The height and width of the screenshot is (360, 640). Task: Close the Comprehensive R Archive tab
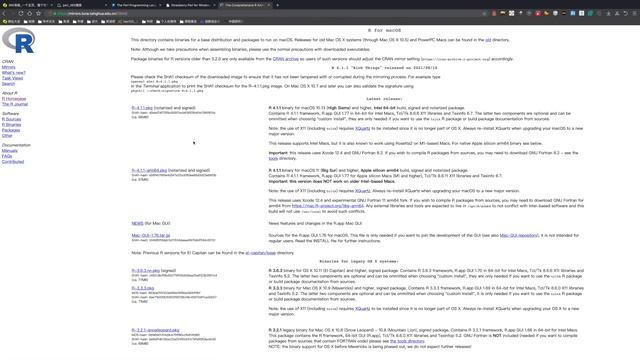coord(269,5)
